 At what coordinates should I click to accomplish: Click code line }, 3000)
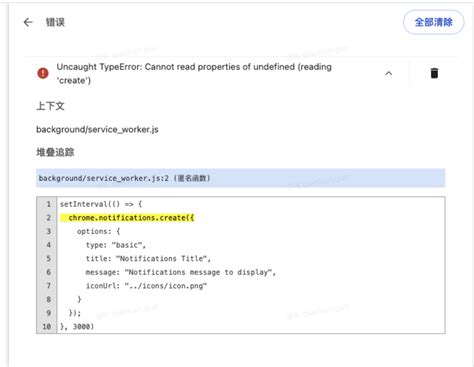pos(77,327)
